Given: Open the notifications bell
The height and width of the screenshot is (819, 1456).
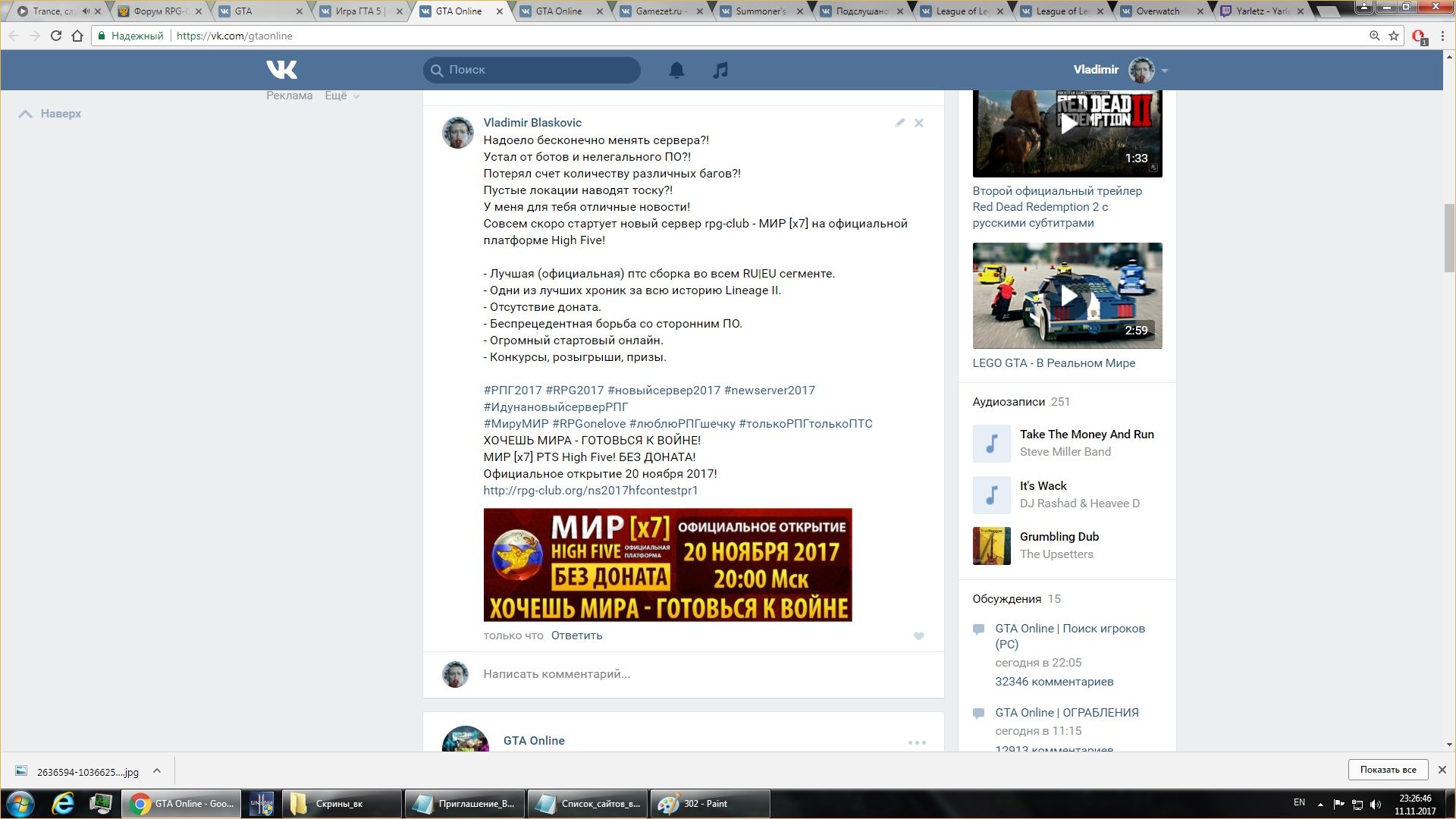Looking at the screenshot, I should tap(676, 70).
